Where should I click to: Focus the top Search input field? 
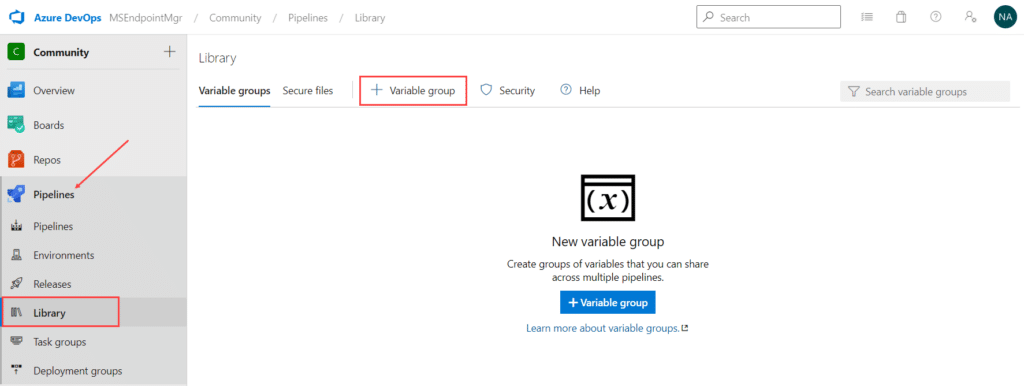point(769,18)
